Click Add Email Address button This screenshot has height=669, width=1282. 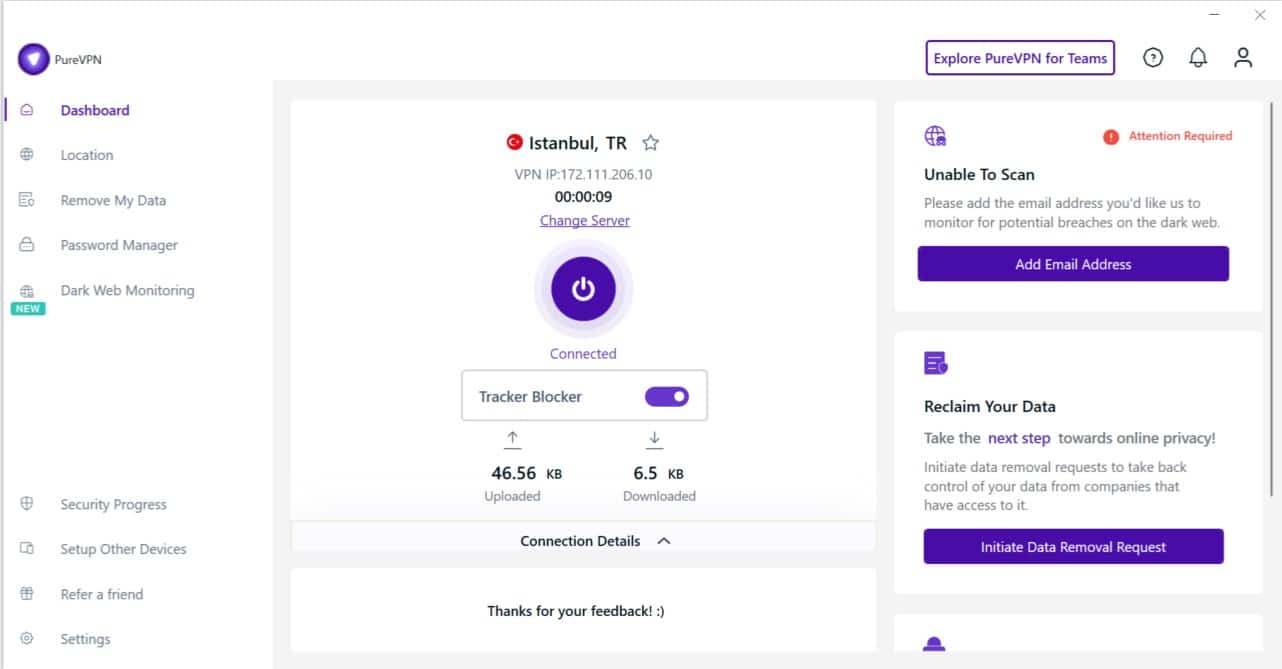[x=1073, y=264]
